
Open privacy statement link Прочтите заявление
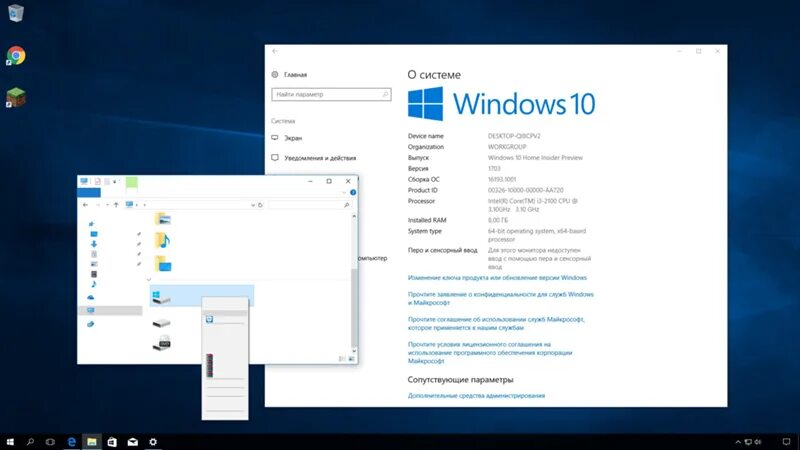click(x=501, y=298)
